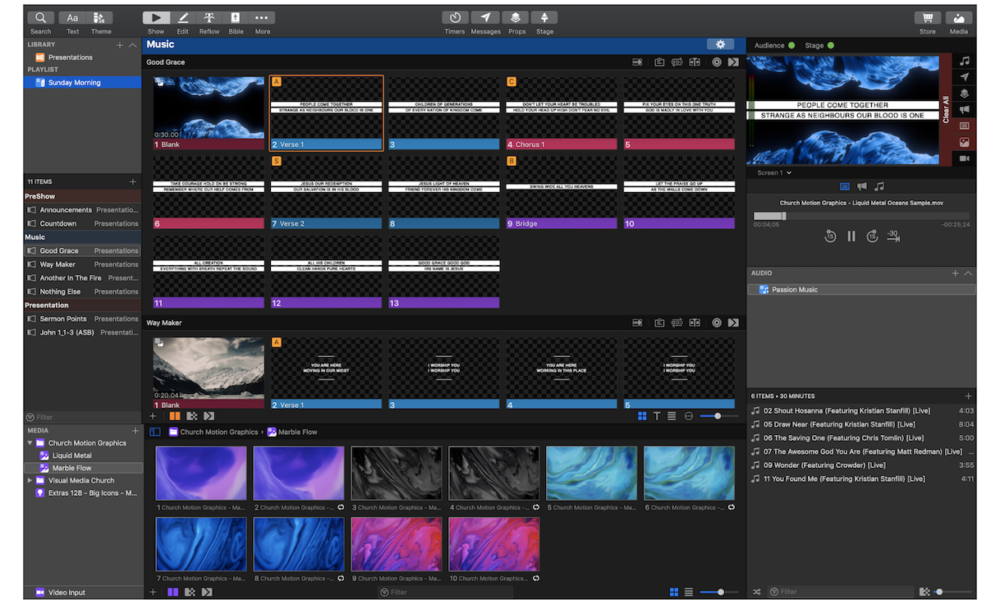1000x600 pixels.
Task: Open the Props panel
Action: pos(516,18)
